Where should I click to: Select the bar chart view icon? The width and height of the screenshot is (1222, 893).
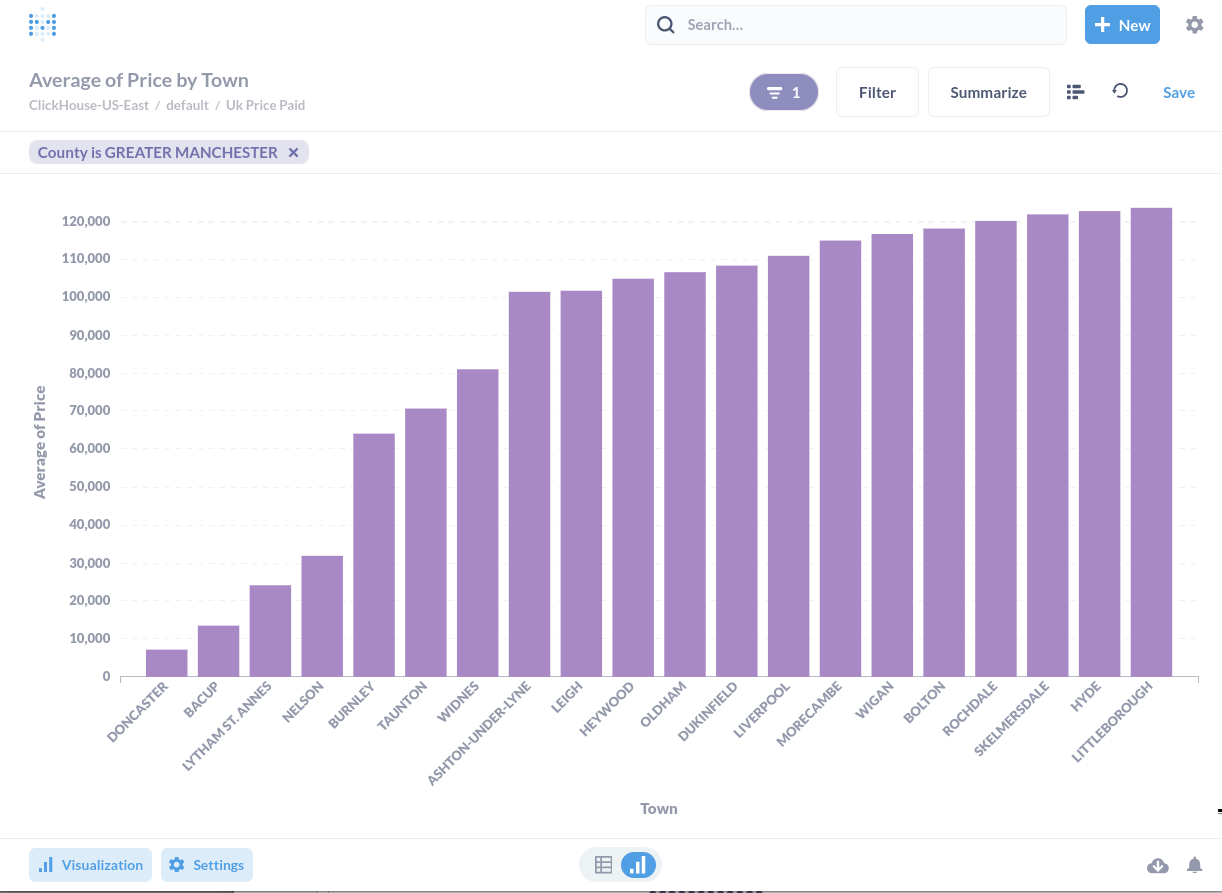click(x=637, y=864)
